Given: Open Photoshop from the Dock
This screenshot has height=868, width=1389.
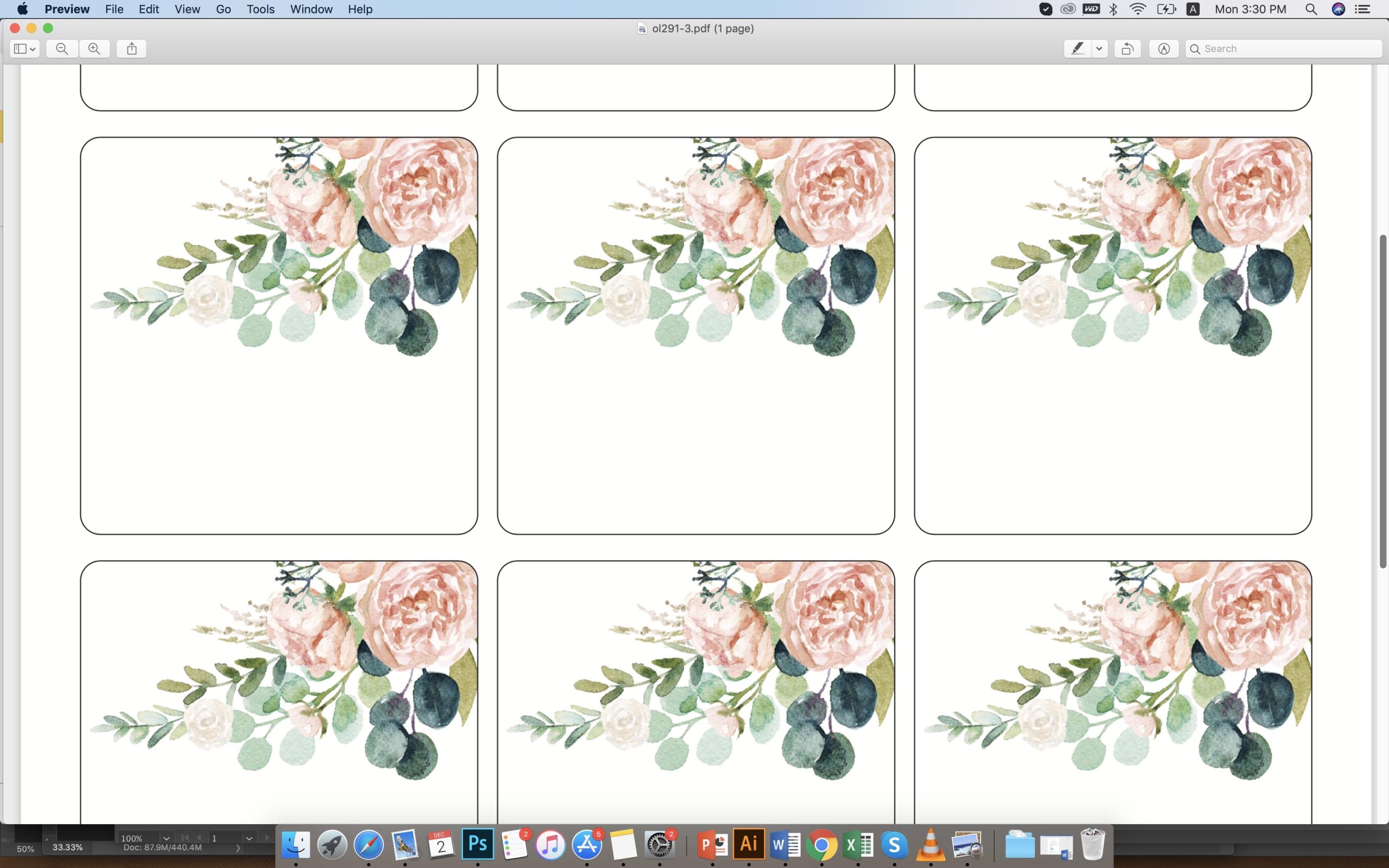Looking at the screenshot, I should coord(477,844).
